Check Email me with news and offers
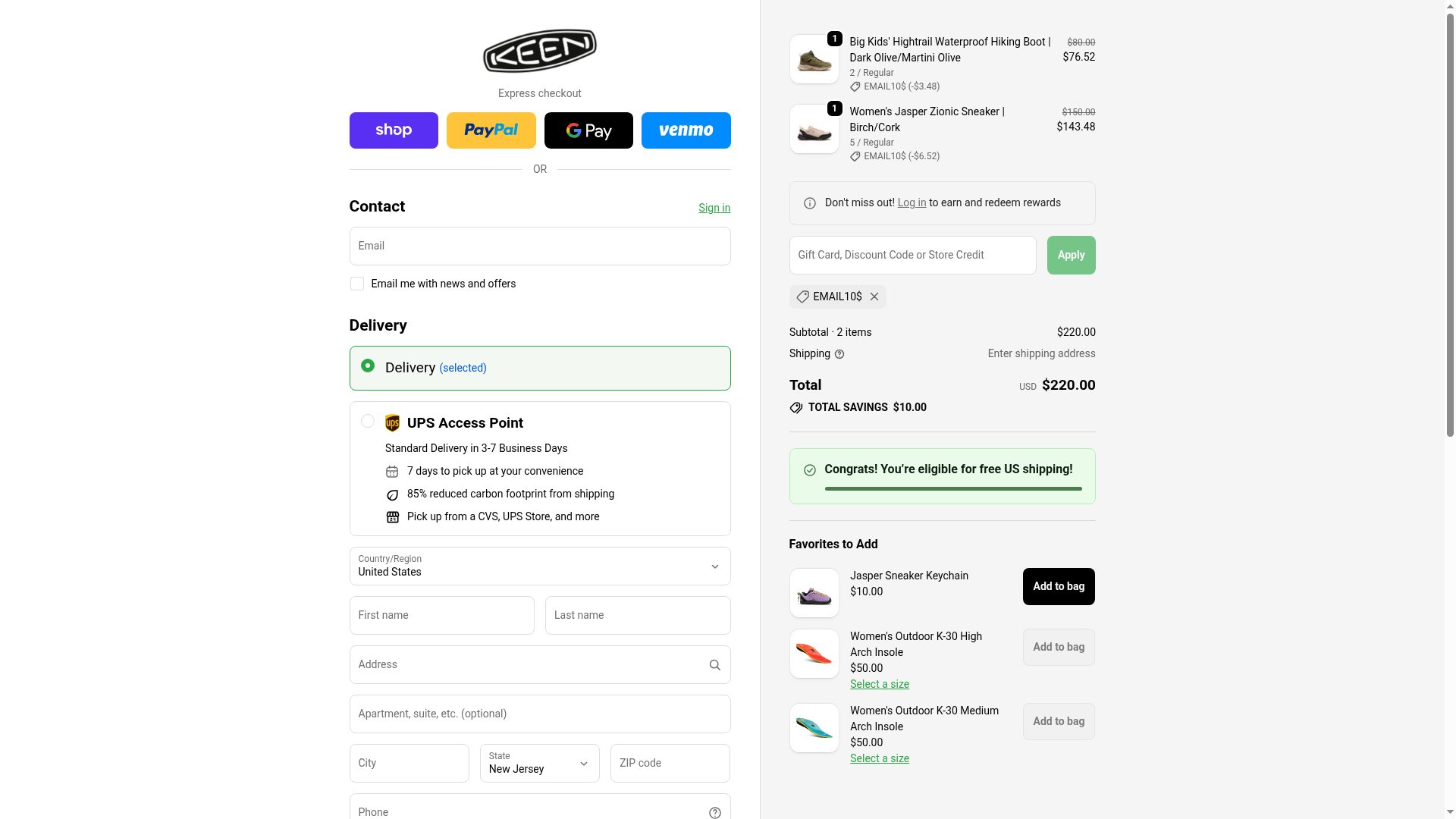The image size is (1456, 819). pyautogui.click(x=357, y=284)
